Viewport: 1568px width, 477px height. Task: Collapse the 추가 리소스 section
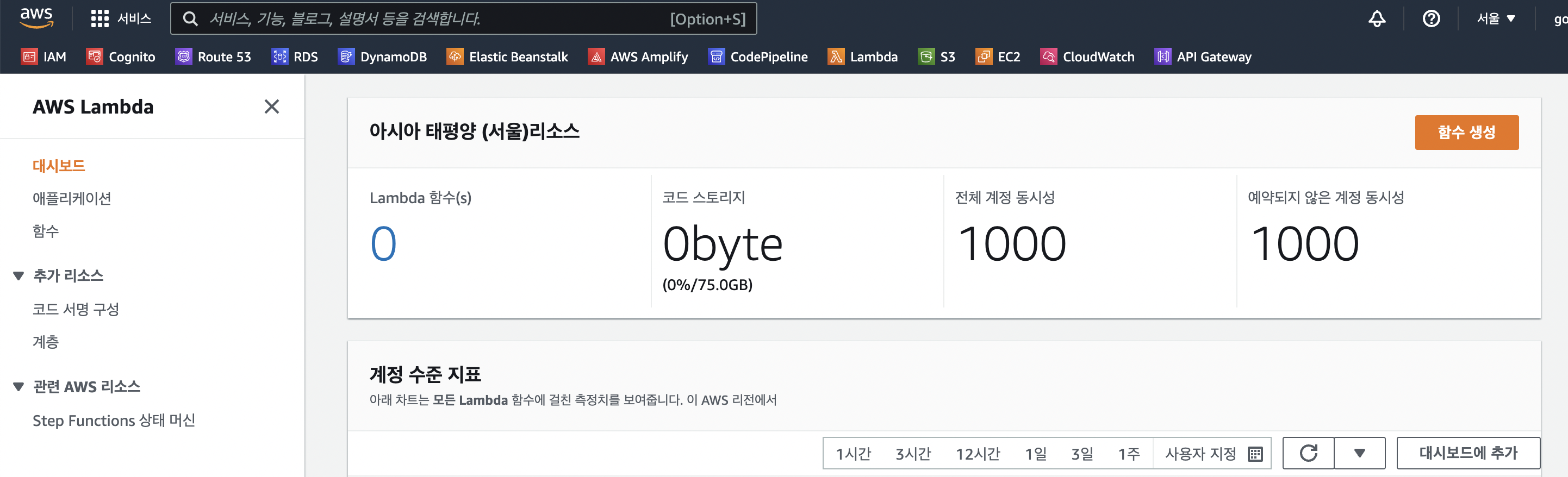18,276
